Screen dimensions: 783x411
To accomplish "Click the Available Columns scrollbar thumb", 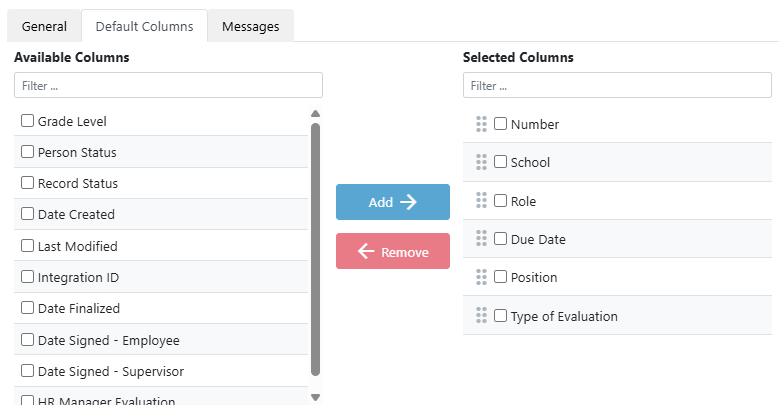I will coord(316,248).
